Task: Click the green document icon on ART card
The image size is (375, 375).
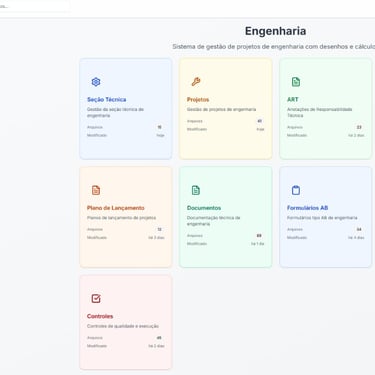Action: (x=296, y=82)
